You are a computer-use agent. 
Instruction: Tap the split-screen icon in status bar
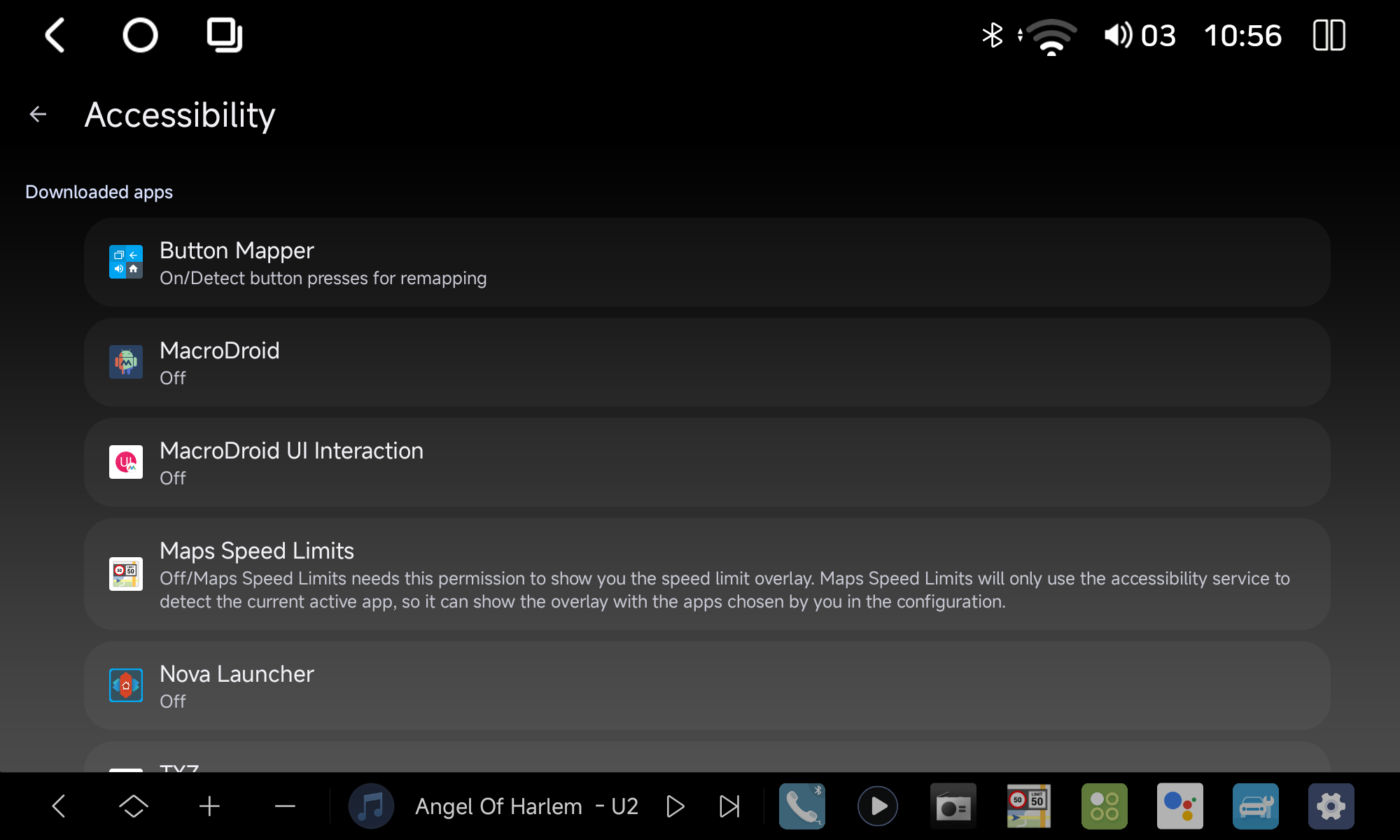pyautogui.click(x=1329, y=35)
